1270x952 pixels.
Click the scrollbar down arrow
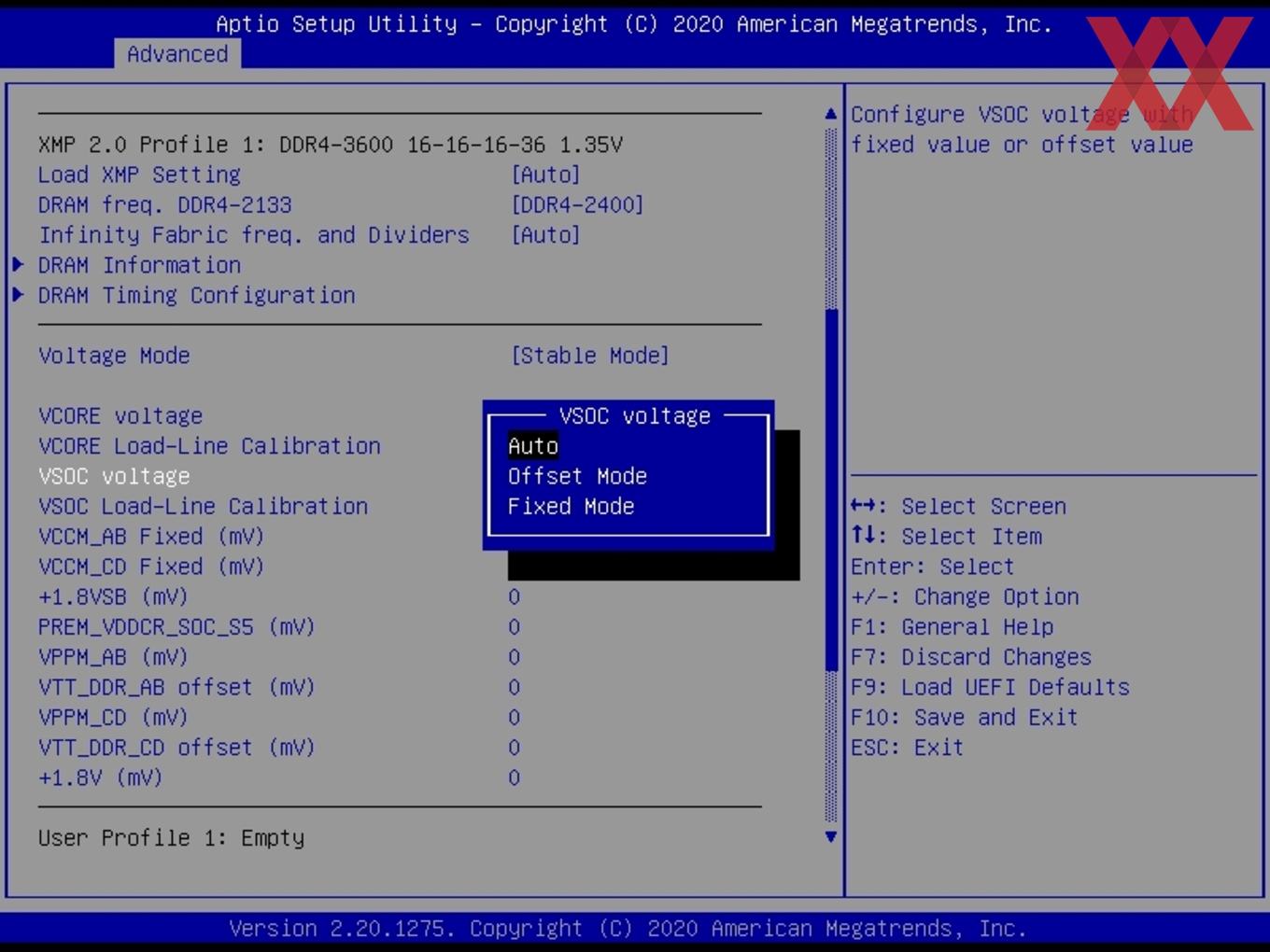[x=831, y=836]
